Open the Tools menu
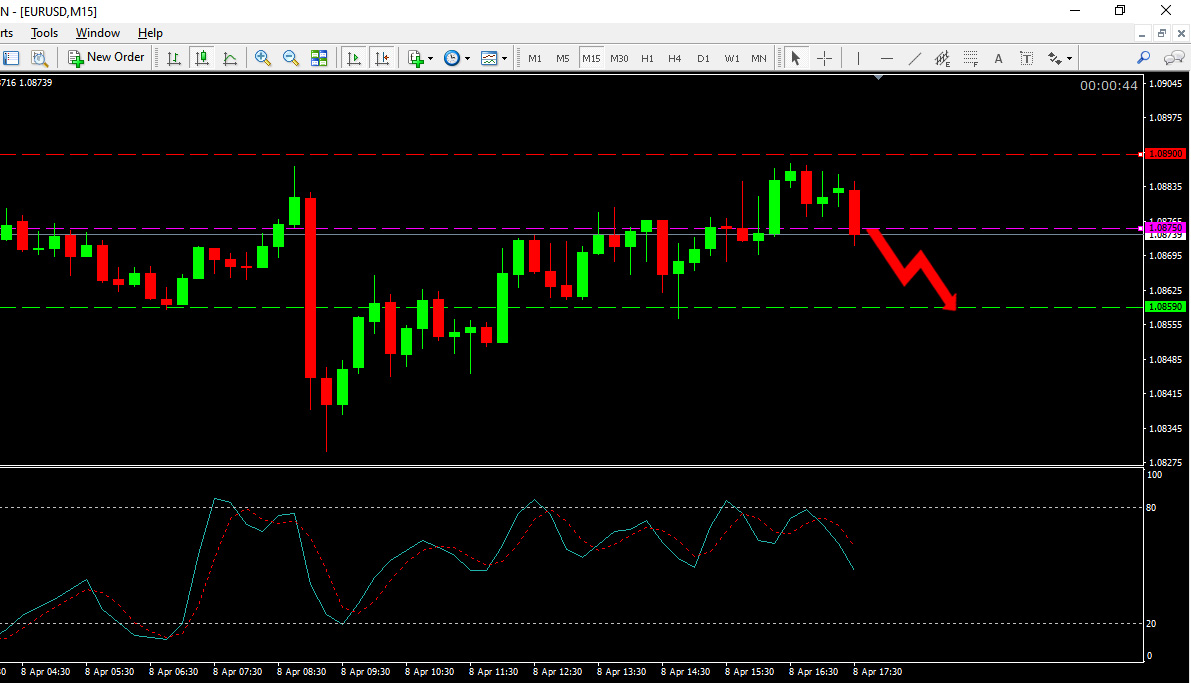Viewport: 1191px width, 683px height. coord(44,33)
